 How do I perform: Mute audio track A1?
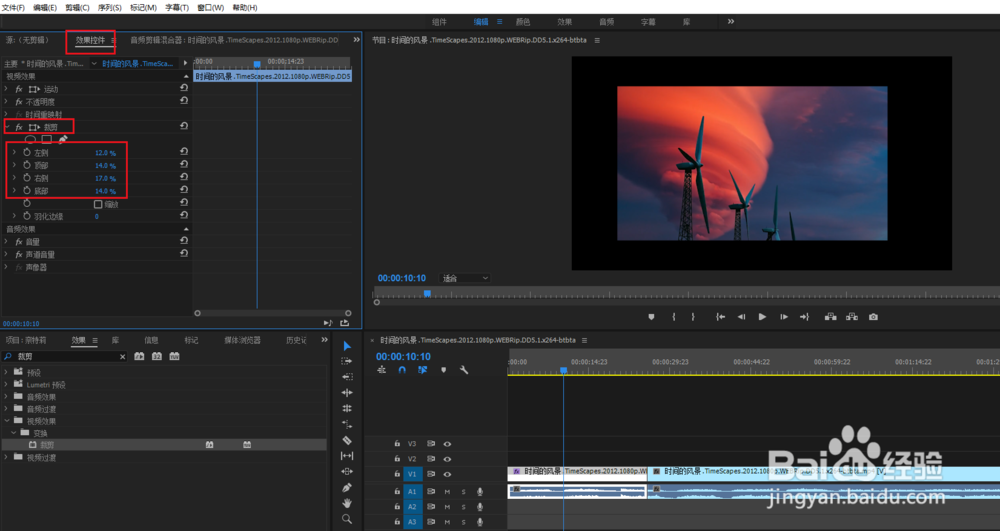tap(447, 492)
